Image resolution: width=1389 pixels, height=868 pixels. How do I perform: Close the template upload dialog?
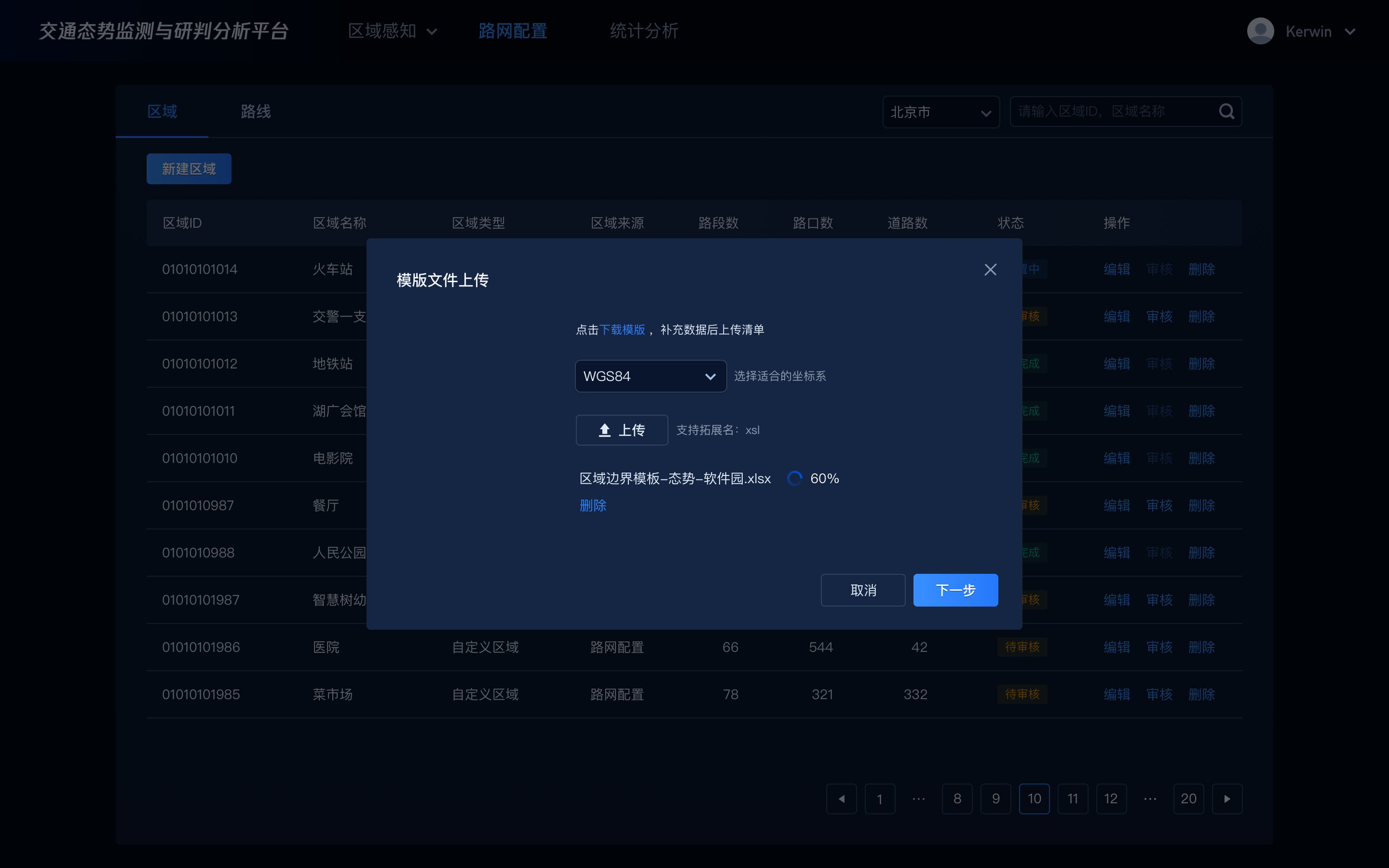990,270
